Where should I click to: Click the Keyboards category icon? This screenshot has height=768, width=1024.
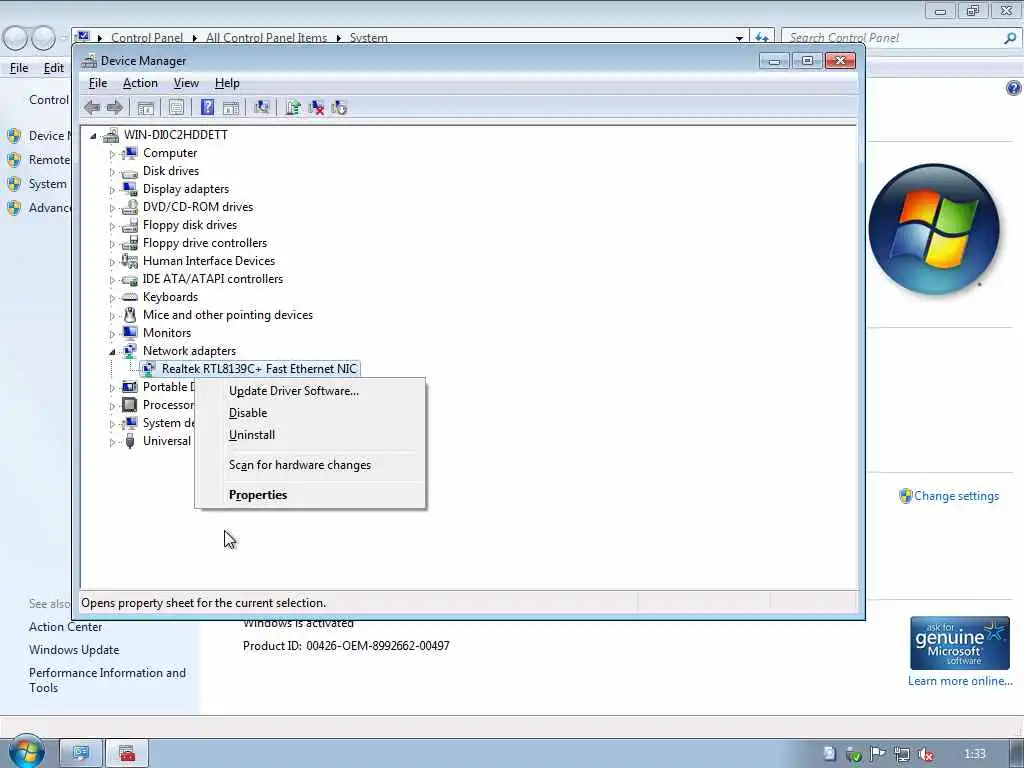[130, 297]
